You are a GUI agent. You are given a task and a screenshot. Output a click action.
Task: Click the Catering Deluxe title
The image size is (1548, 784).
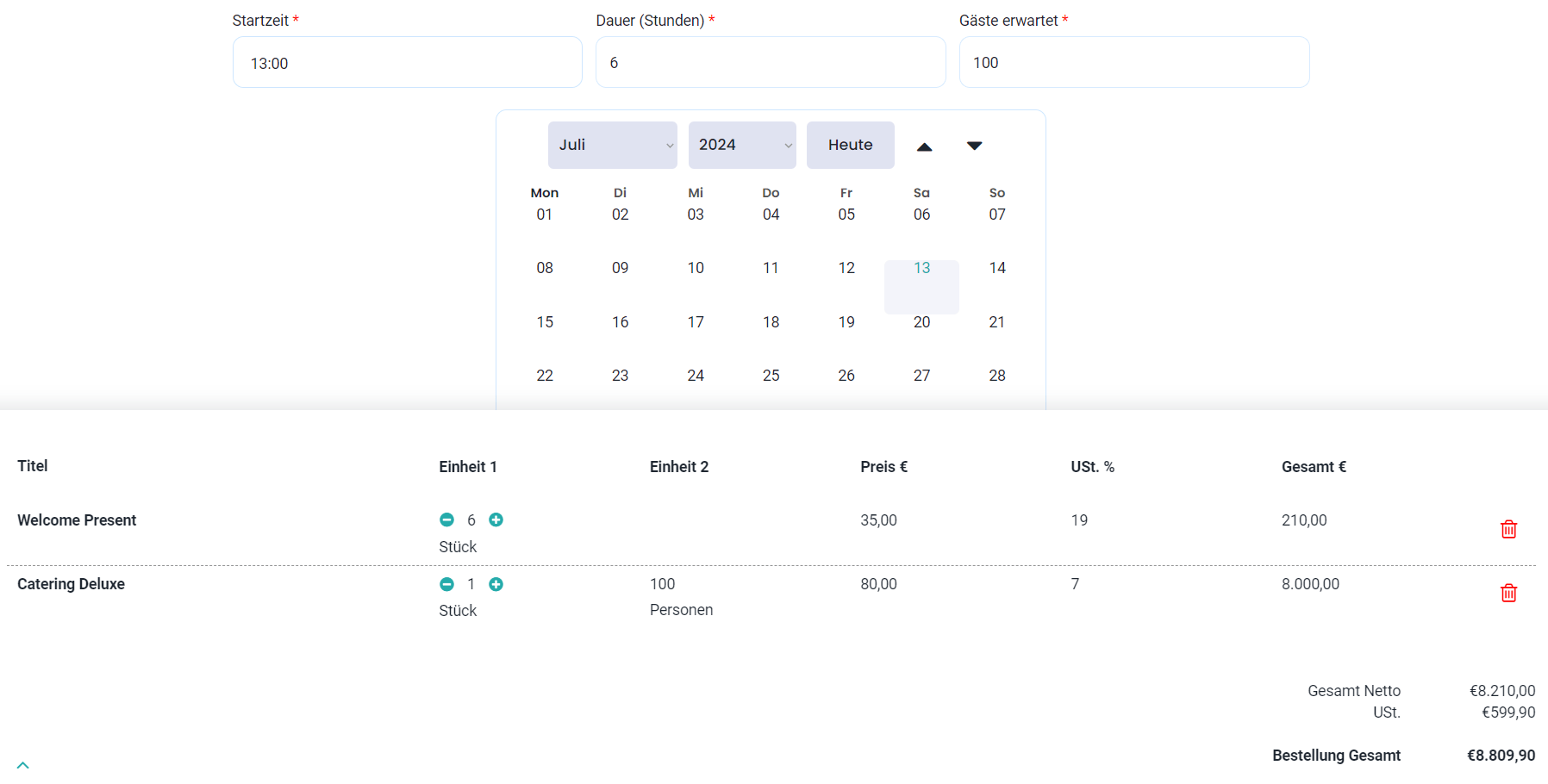[x=71, y=584]
